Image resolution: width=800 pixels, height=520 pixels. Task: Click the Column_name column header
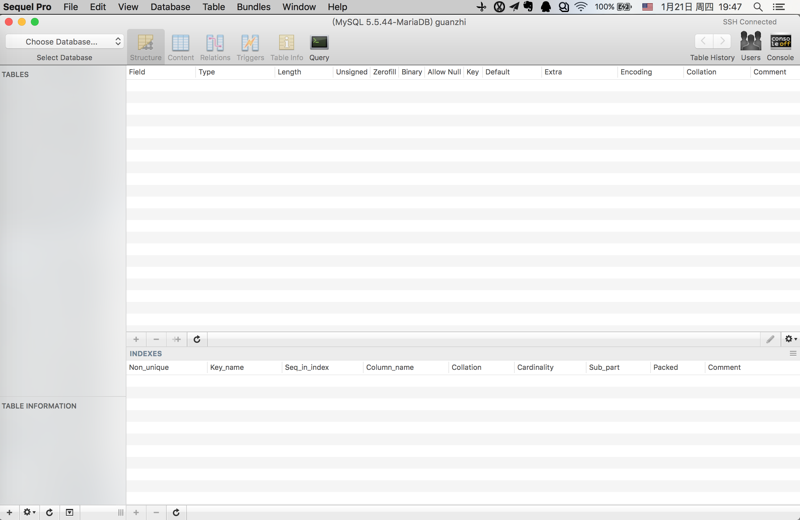[x=405, y=367]
